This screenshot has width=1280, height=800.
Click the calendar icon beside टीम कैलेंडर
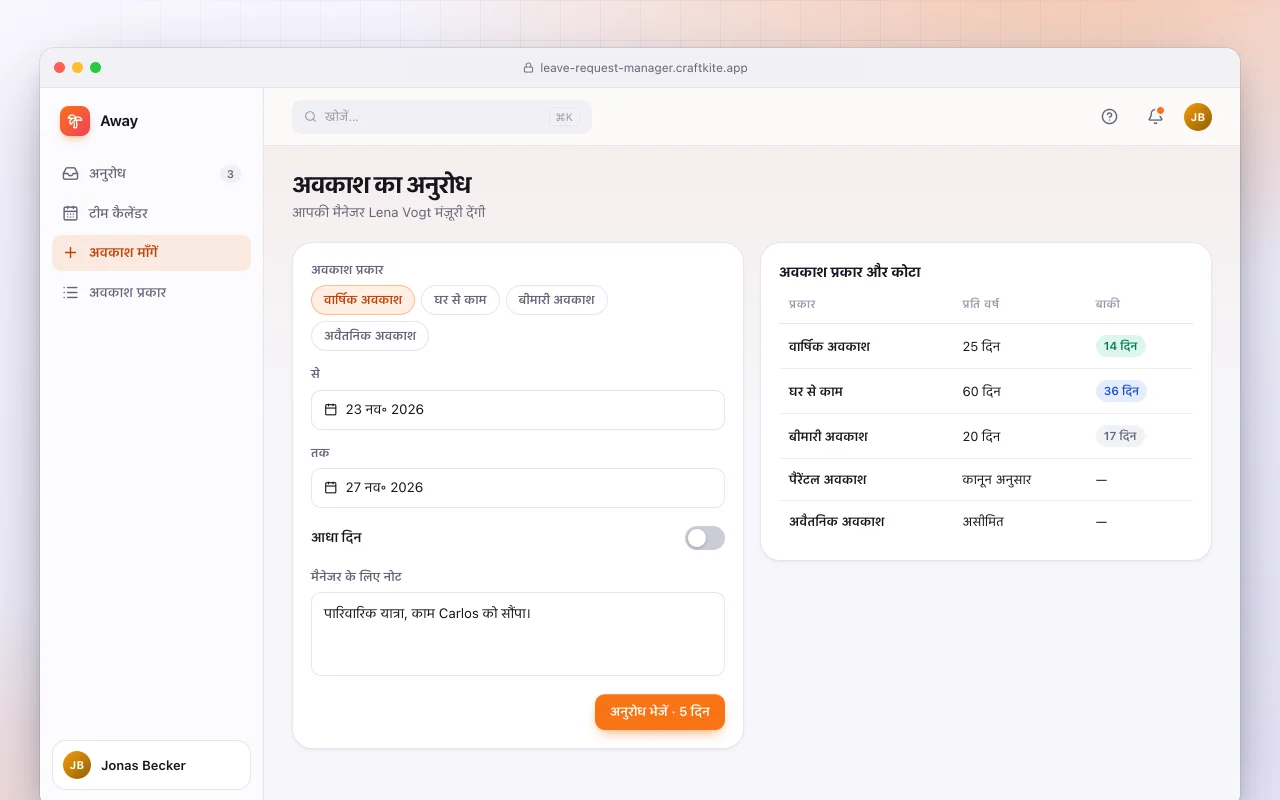70,213
